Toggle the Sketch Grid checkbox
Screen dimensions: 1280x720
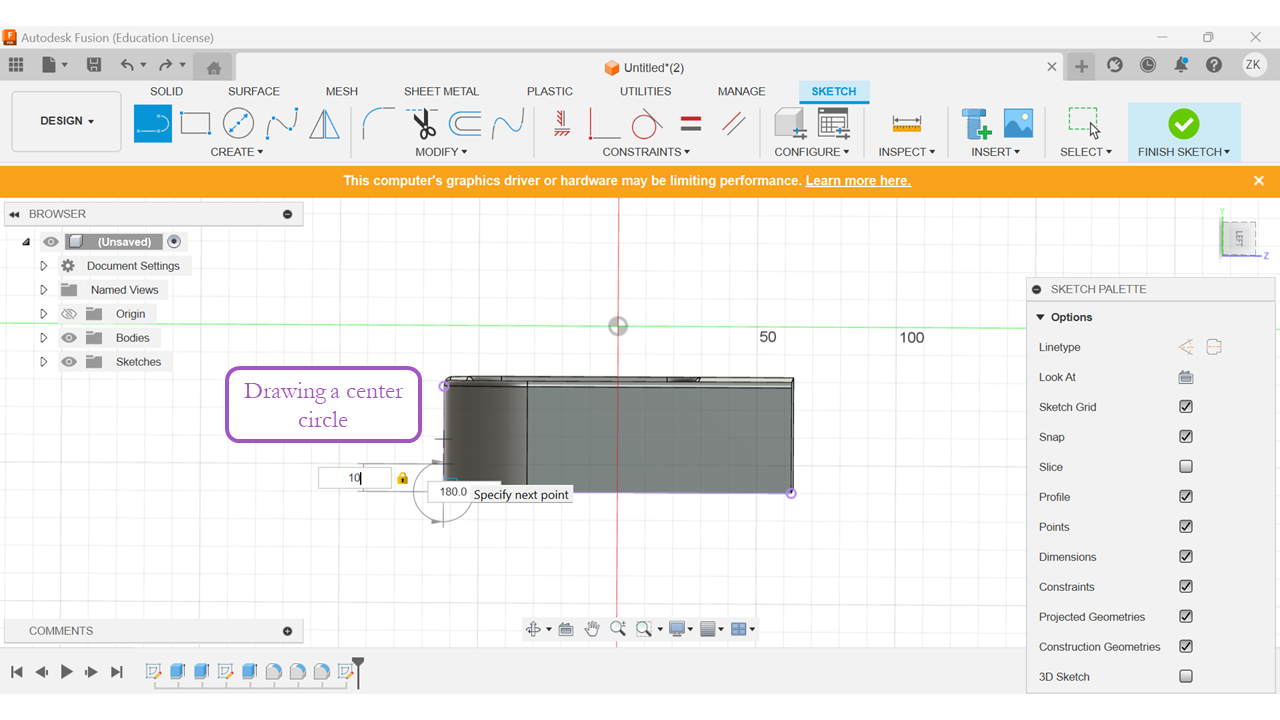[x=1186, y=407]
